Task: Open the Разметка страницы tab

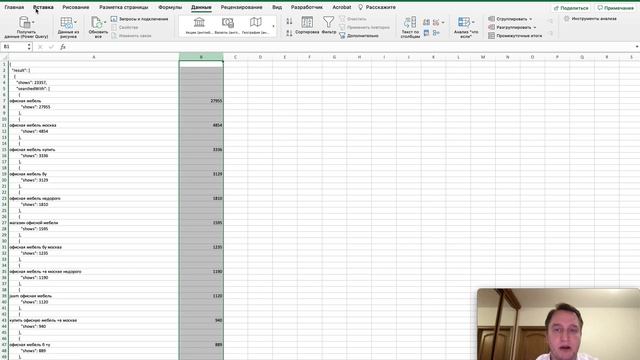Action: coord(124,7)
